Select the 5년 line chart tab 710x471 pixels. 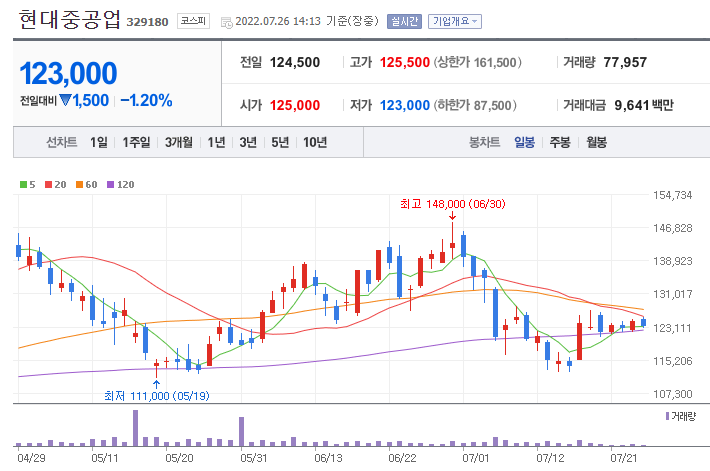(x=280, y=142)
